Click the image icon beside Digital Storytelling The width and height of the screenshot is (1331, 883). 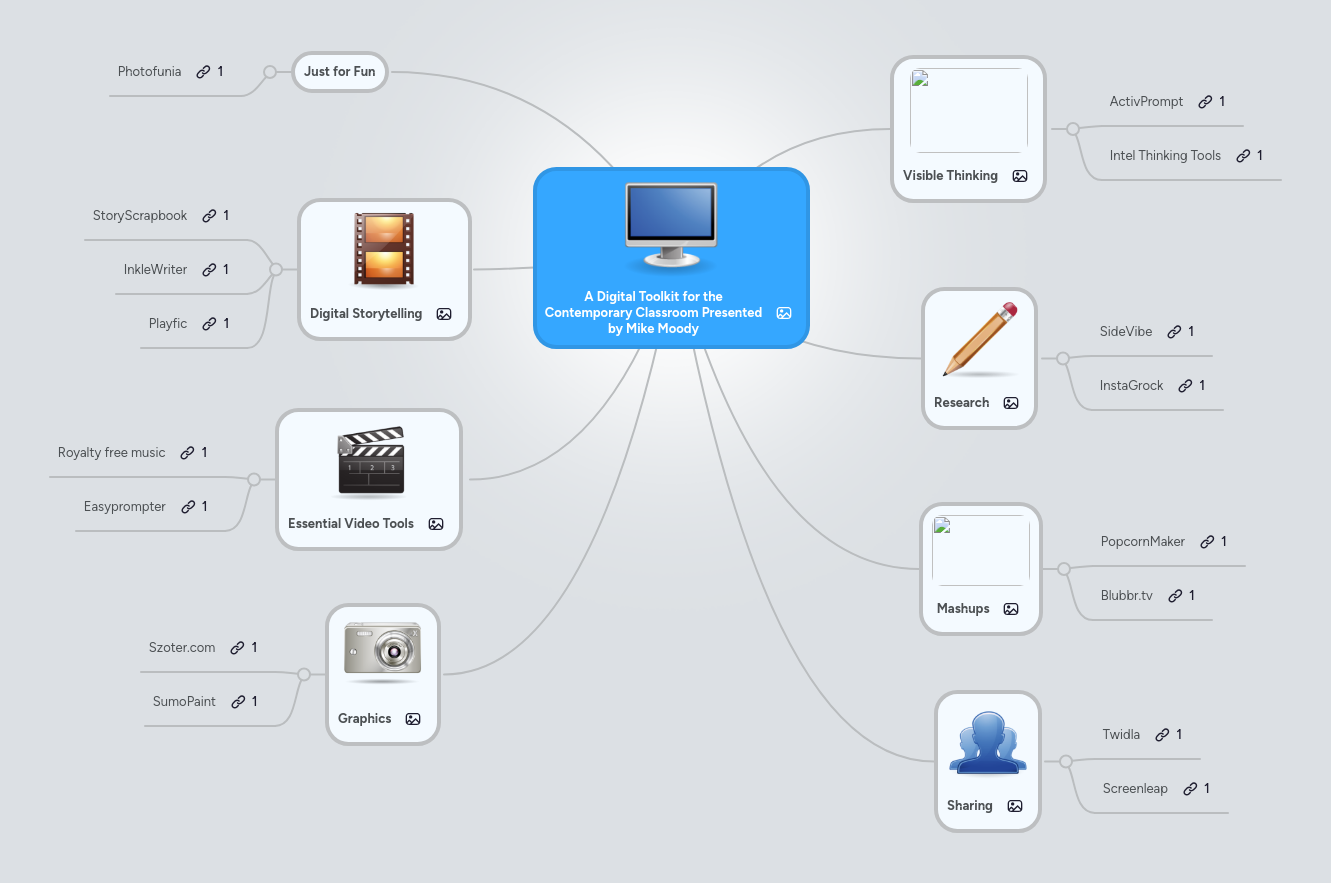444,314
